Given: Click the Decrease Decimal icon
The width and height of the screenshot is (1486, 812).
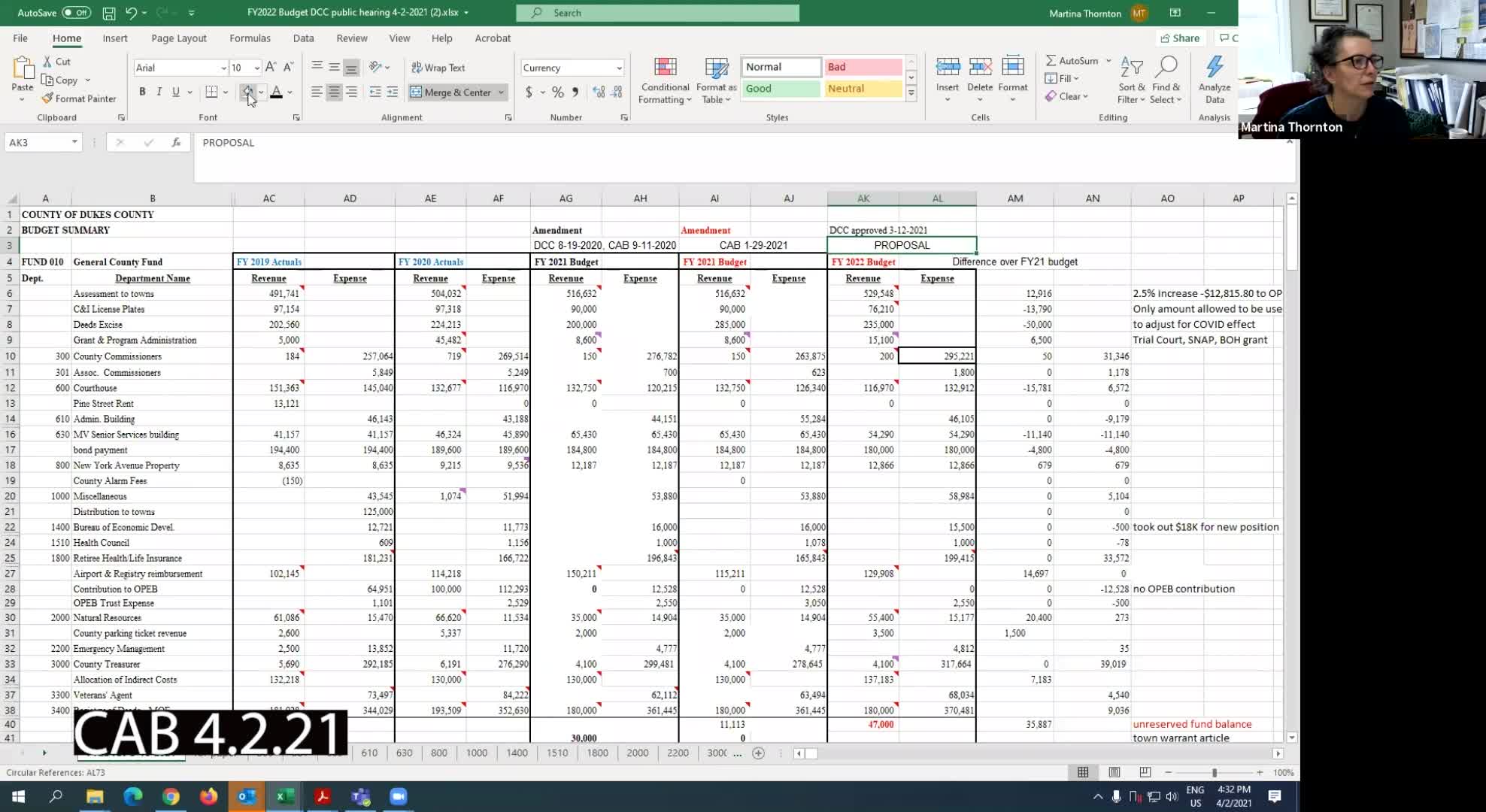Looking at the screenshot, I should click(x=617, y=92).
